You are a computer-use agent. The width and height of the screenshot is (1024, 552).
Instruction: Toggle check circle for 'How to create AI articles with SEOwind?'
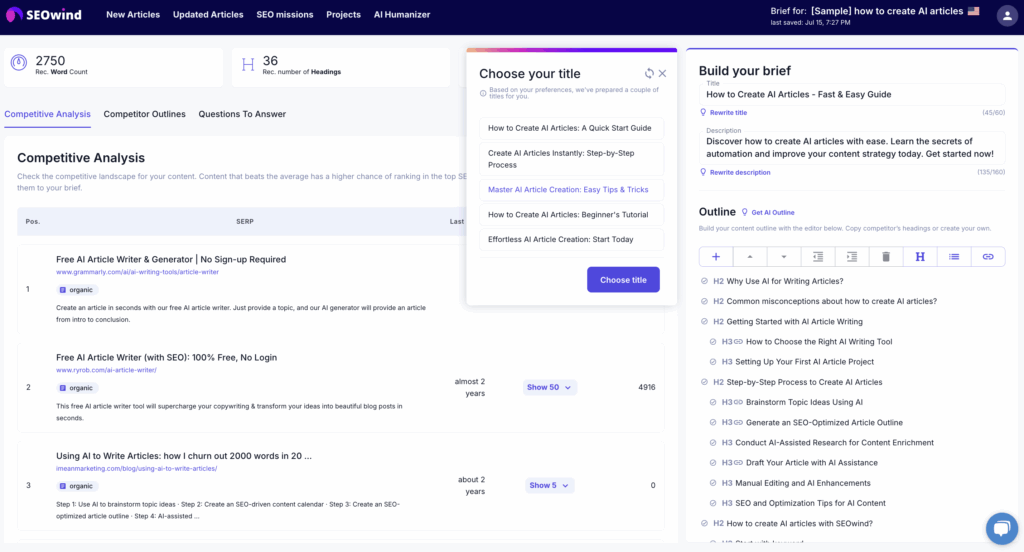point(704,523)
